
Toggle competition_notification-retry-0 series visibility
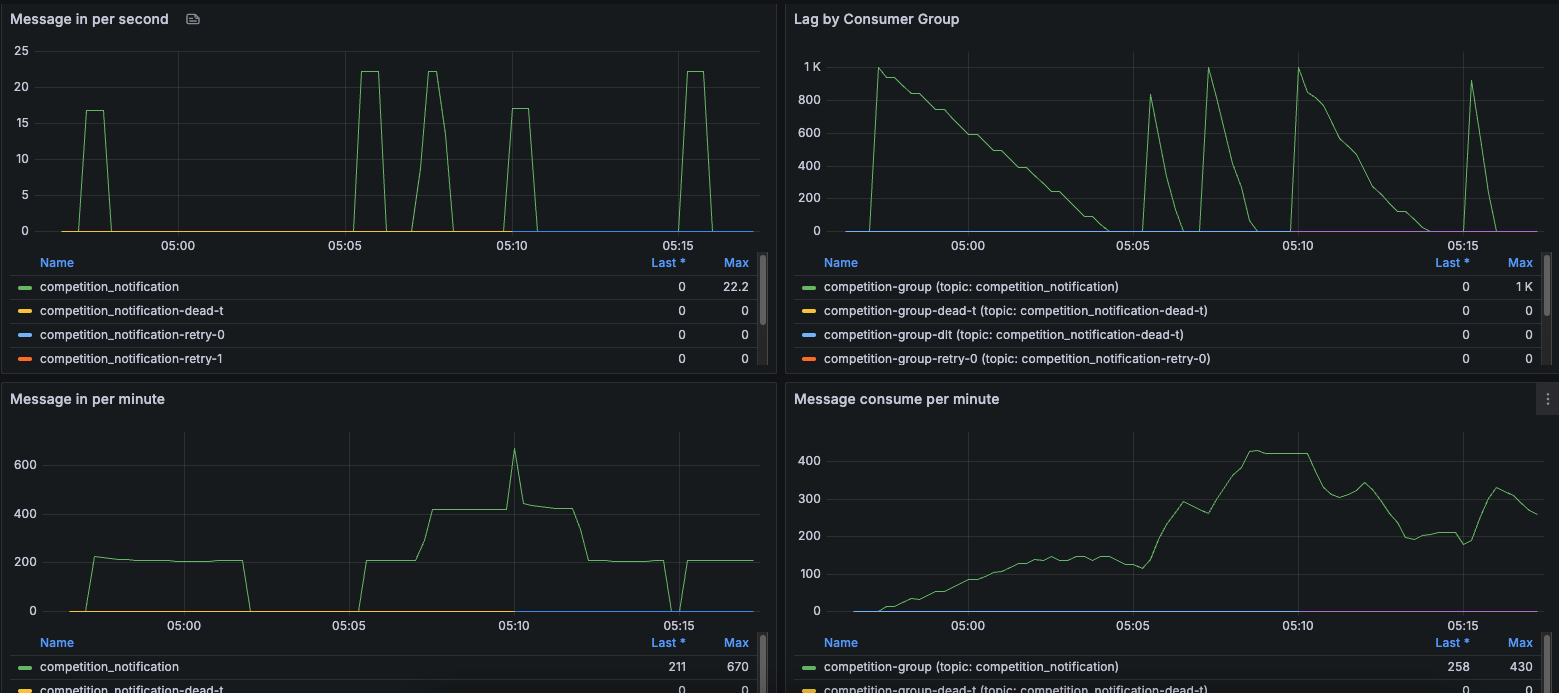pyautogui.click(x=132, y=335)
